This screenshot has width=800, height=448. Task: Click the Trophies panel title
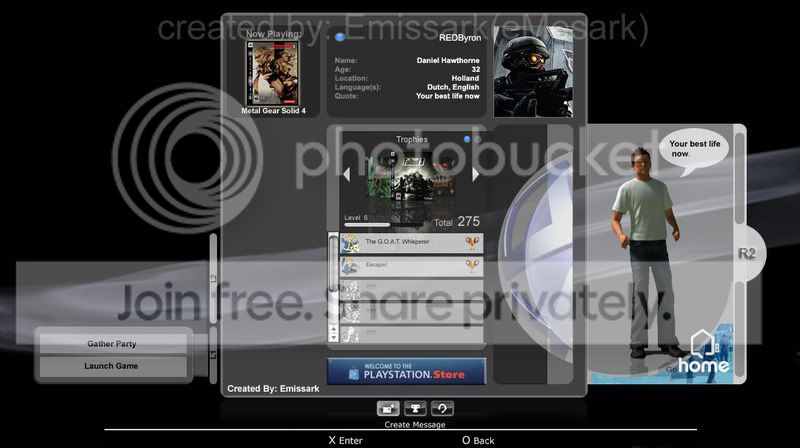click(x=412, y=139)
